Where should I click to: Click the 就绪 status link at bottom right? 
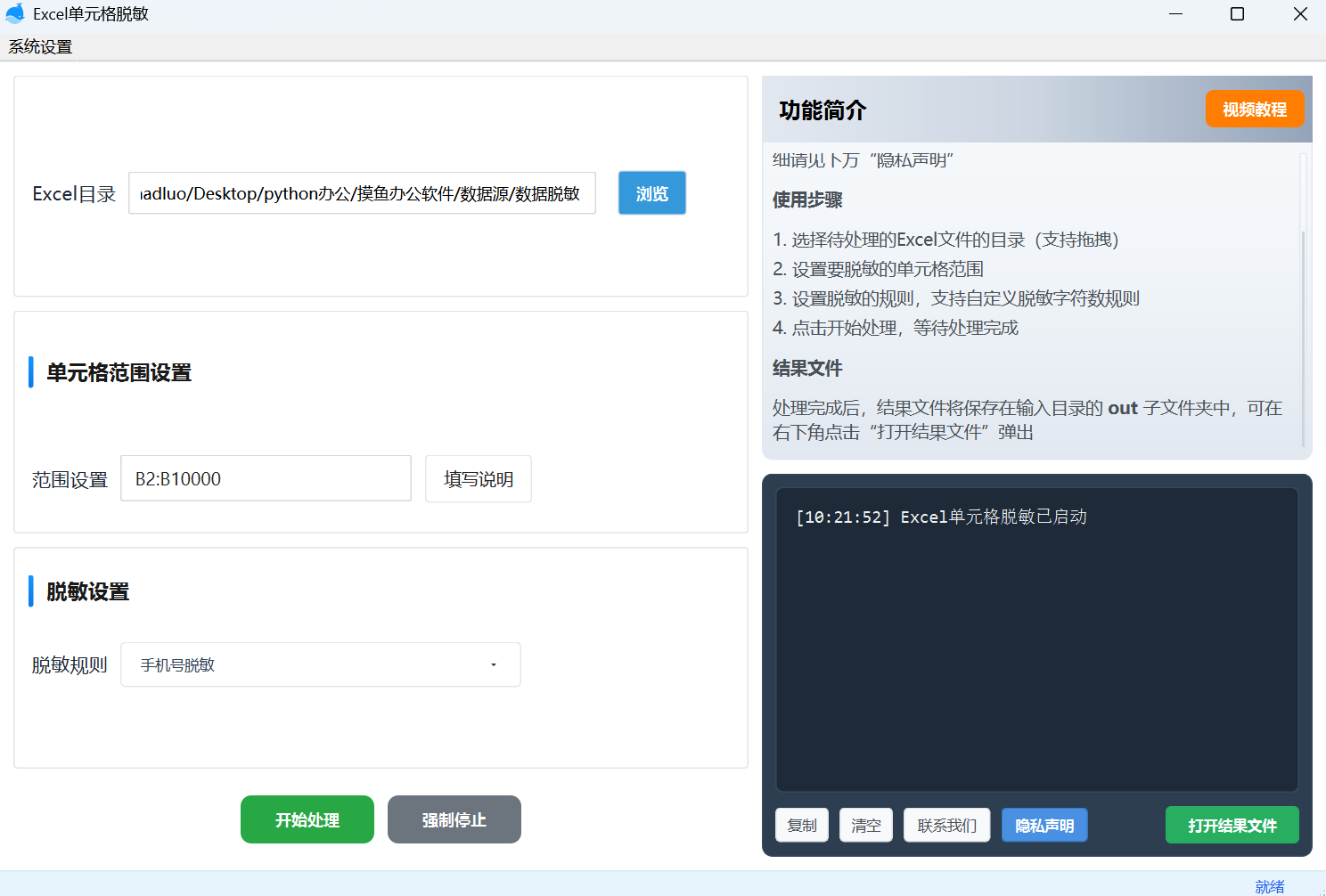point(1270,886)
